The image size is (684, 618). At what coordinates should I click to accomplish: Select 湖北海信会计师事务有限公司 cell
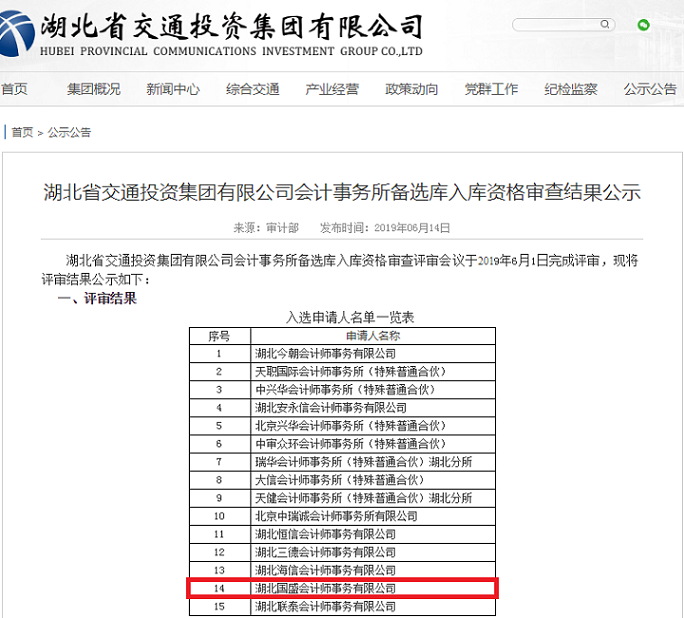373,570
